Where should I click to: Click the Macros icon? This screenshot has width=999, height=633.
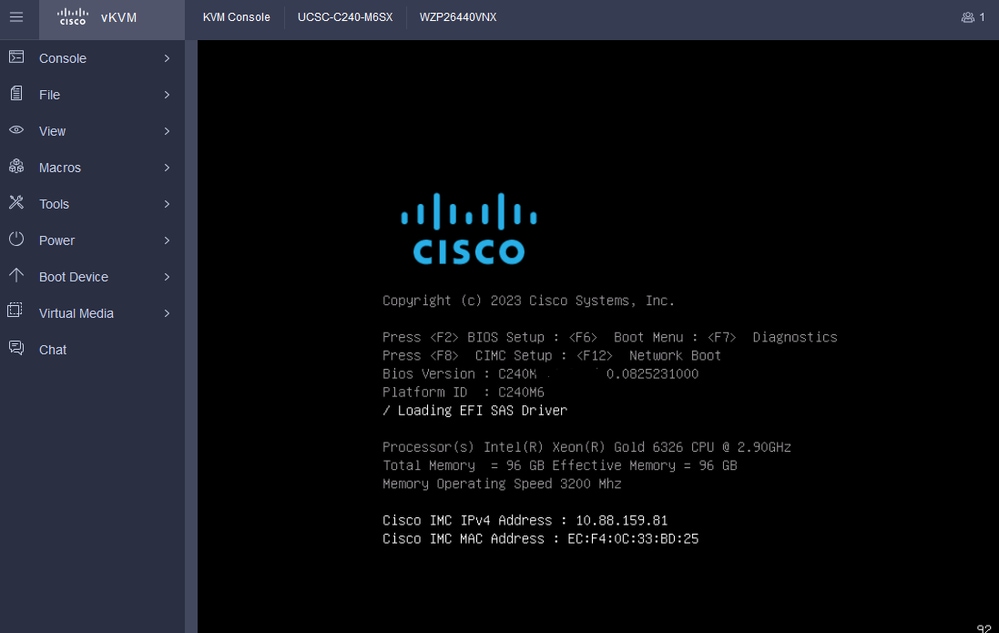pyautogui.click(x=17, y=166)
